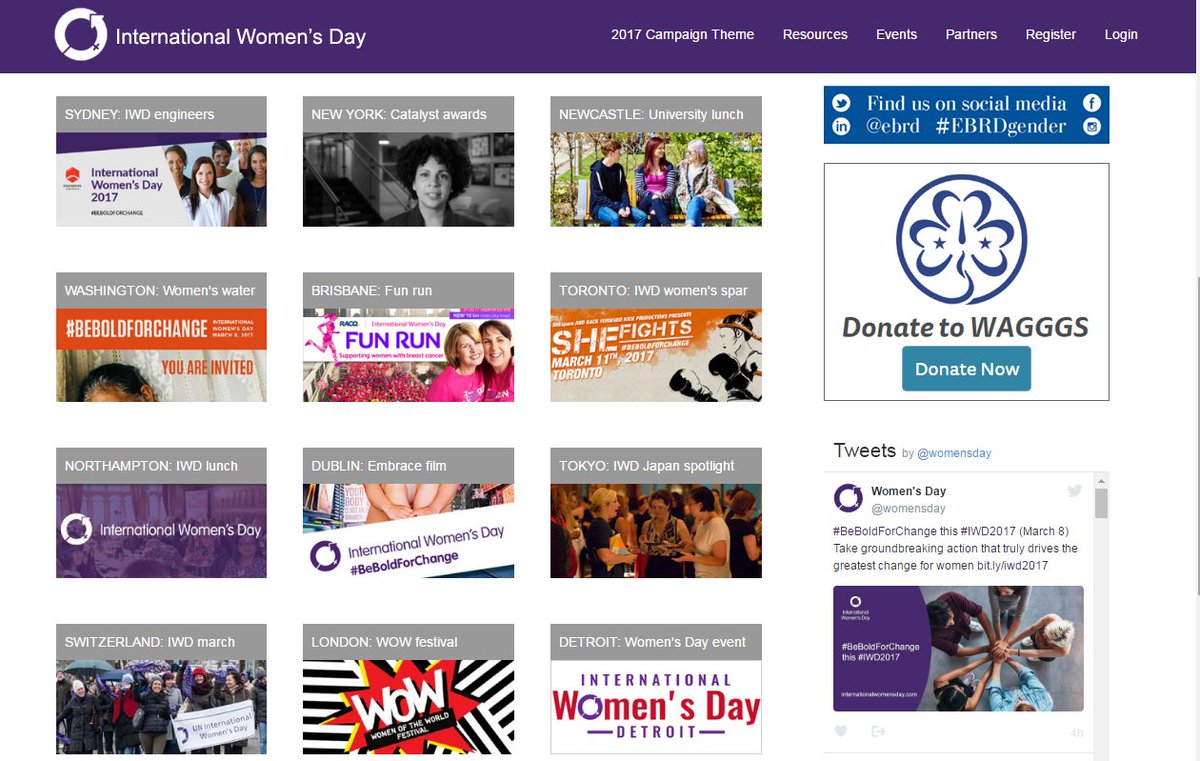Image resolution: width=1200 pixels, height=761 pixels.
Task: Click the EBRD social media banner
Action: [966, 115]
